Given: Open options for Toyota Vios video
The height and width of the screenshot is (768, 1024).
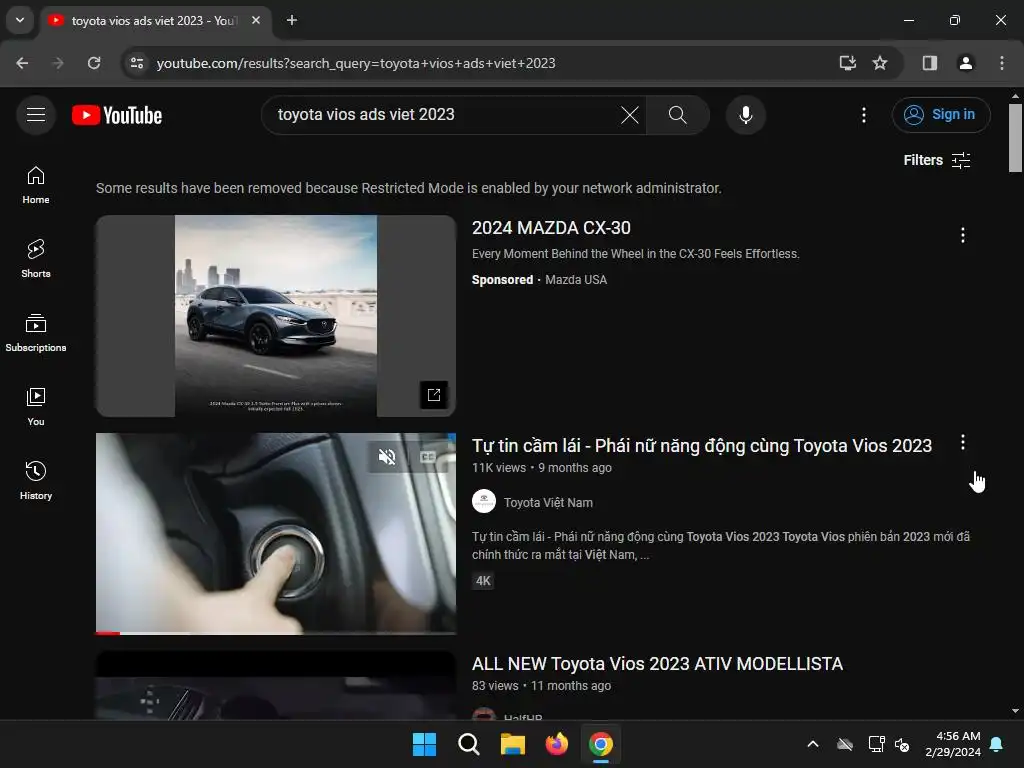Looking at the screenshot, I should [x=963, y=442].
